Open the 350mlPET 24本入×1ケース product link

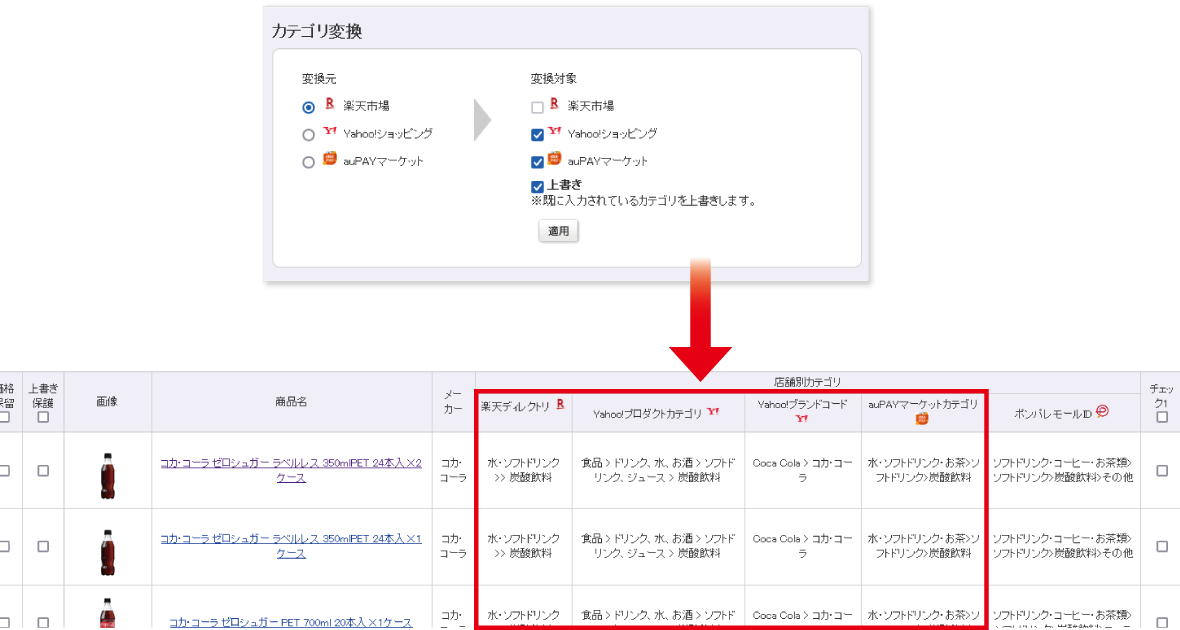pos(290,546)
